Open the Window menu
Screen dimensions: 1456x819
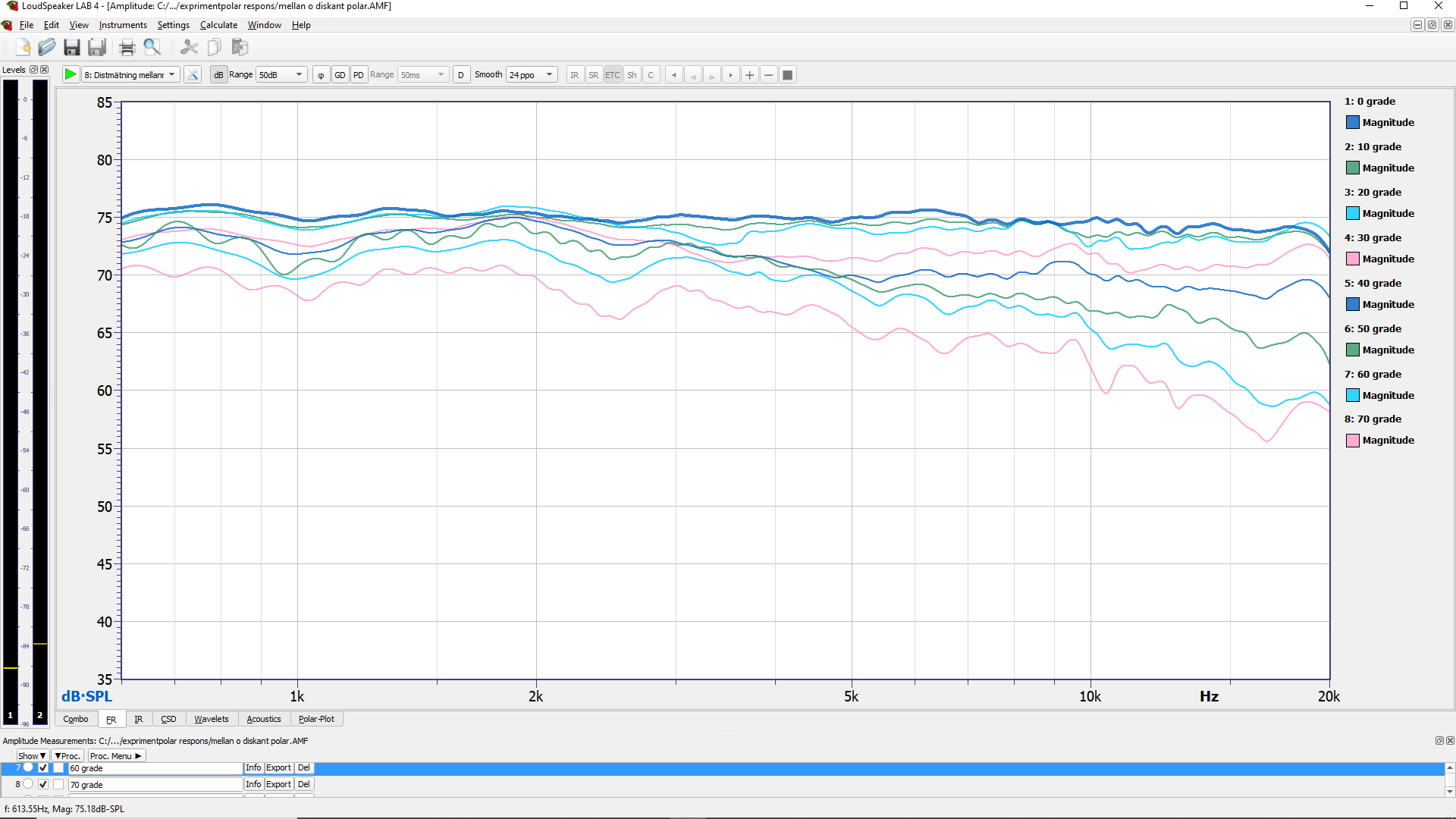click(x=265, y=25)
